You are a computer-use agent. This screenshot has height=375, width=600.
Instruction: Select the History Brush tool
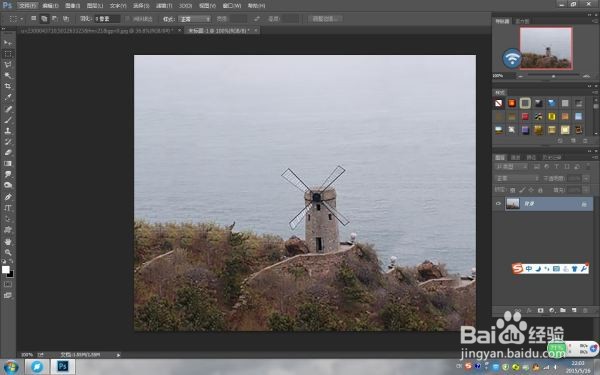8,142
